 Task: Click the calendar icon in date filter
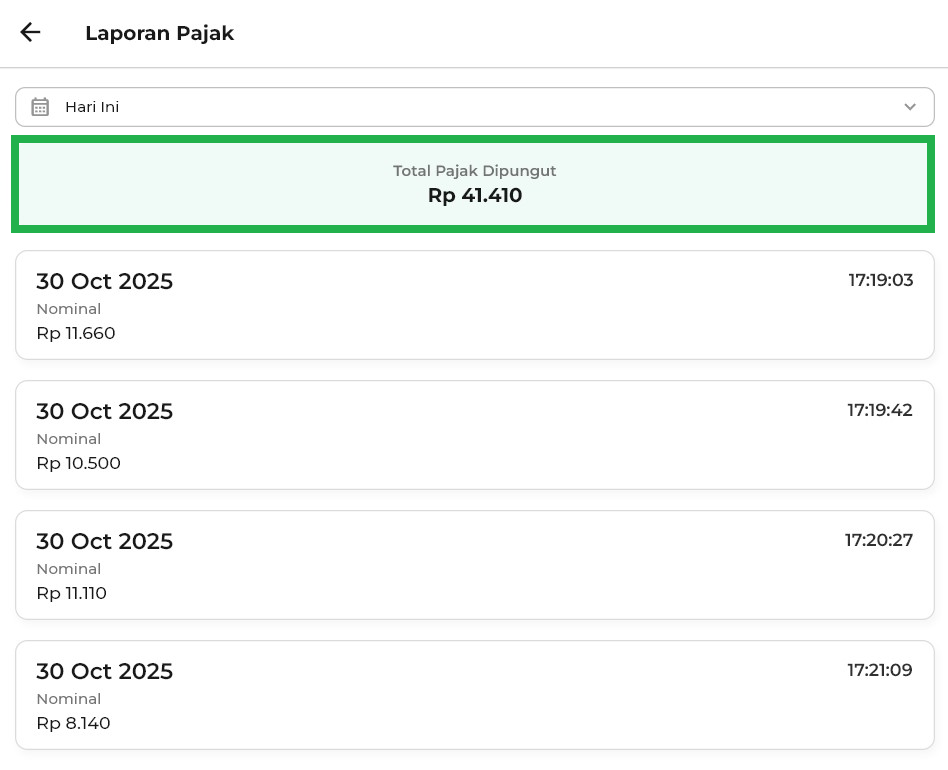pos(40,107)
